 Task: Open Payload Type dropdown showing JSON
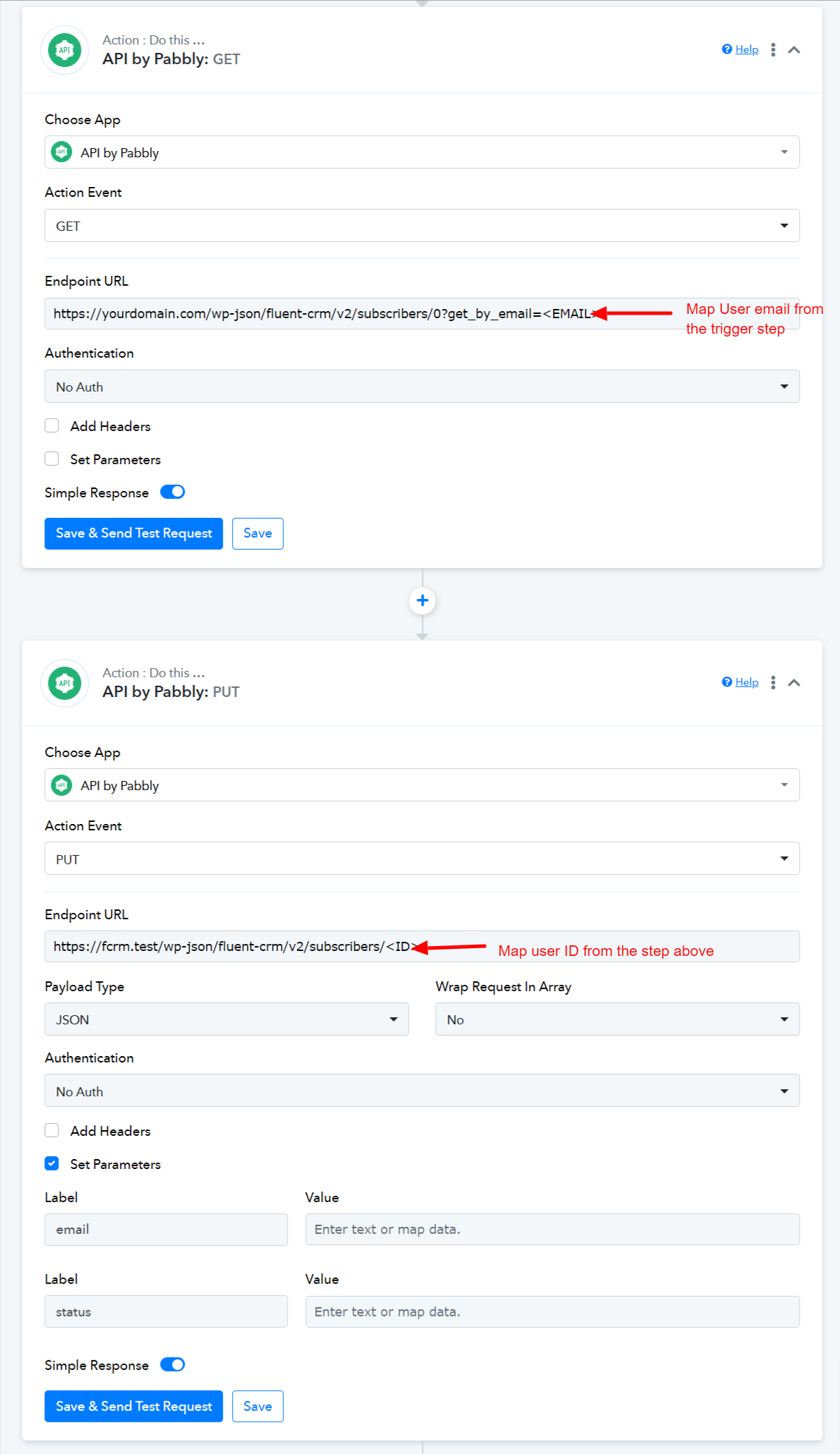226,1019
